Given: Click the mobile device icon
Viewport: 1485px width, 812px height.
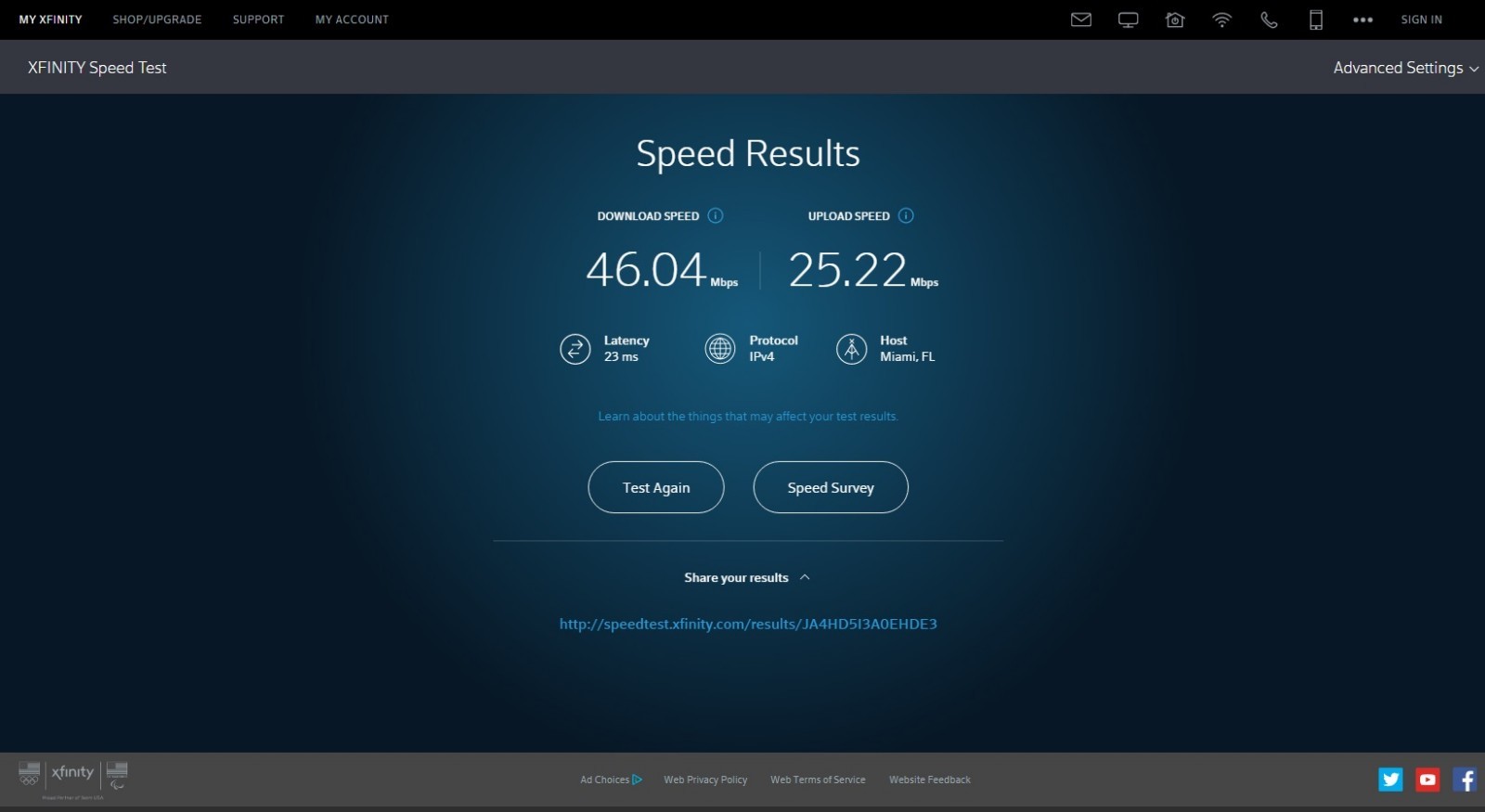Looking at the screenshot, I should pos(1315,19).
